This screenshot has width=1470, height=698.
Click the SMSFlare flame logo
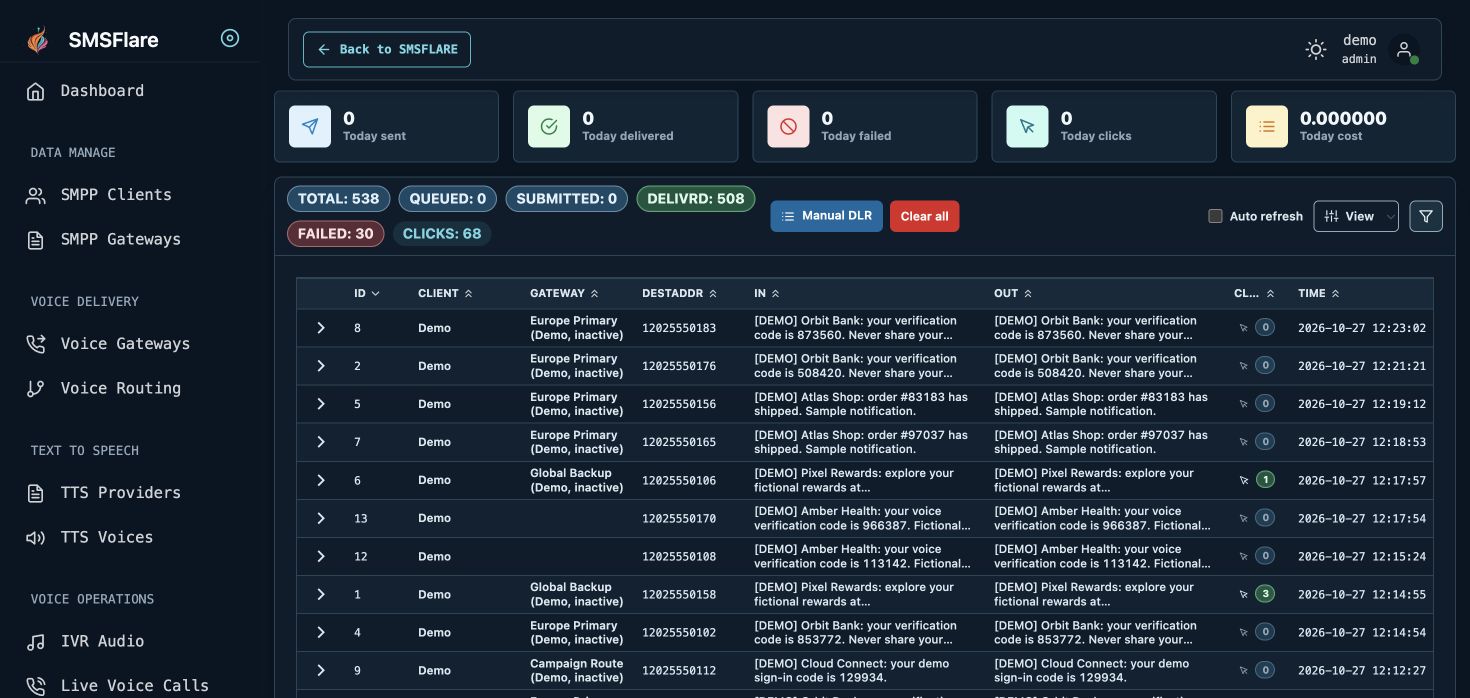[38, 39]
